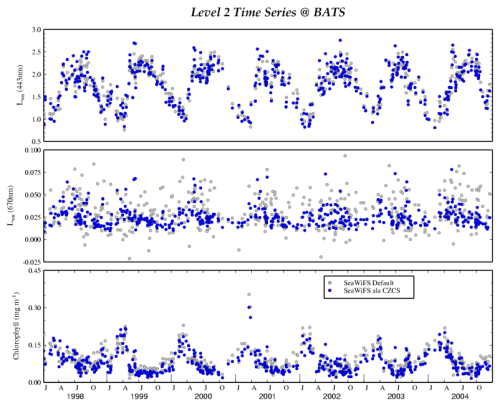
Task: Click the Lwn (443nm) y-axis label
Action: [20, 85]
